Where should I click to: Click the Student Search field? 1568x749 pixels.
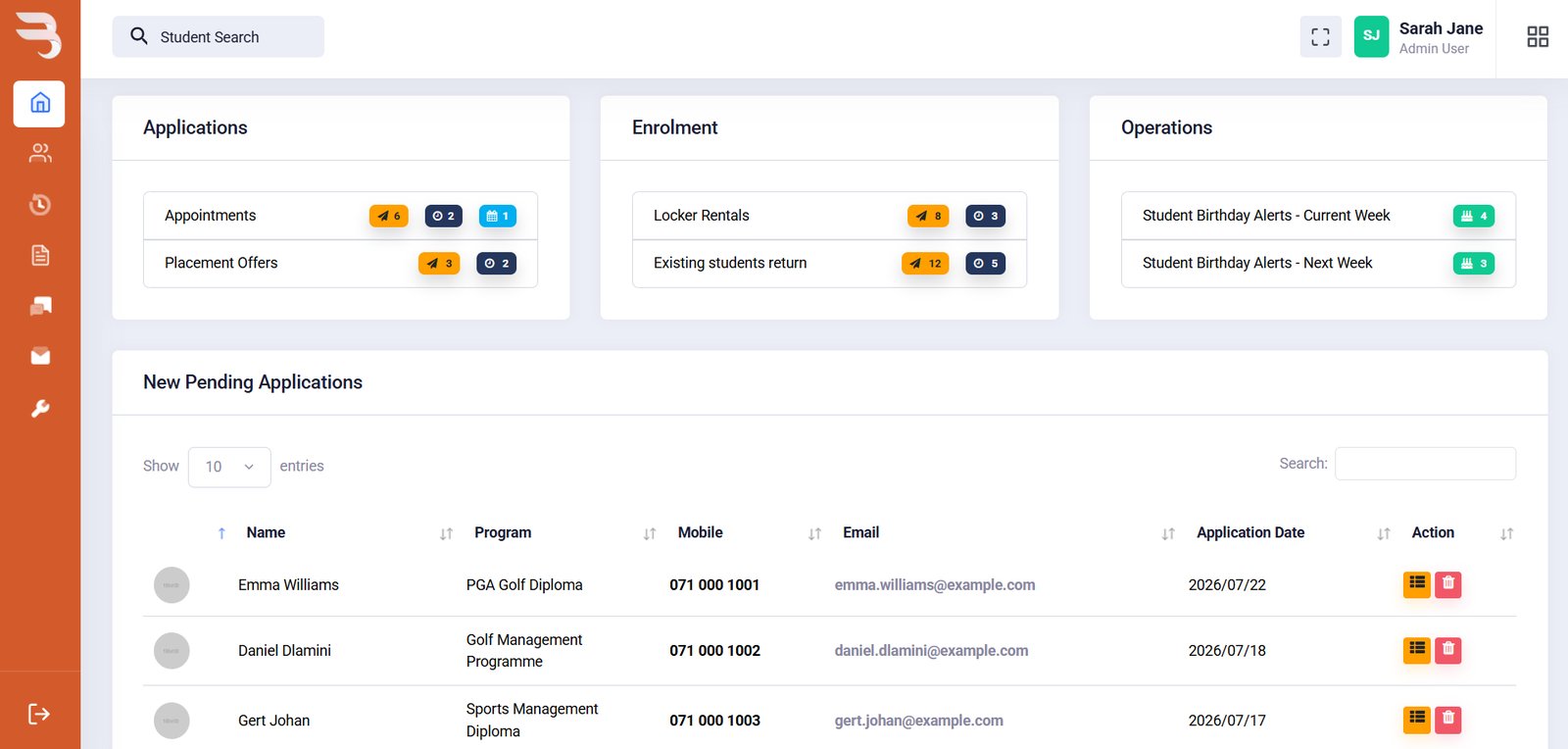[218, 36]
